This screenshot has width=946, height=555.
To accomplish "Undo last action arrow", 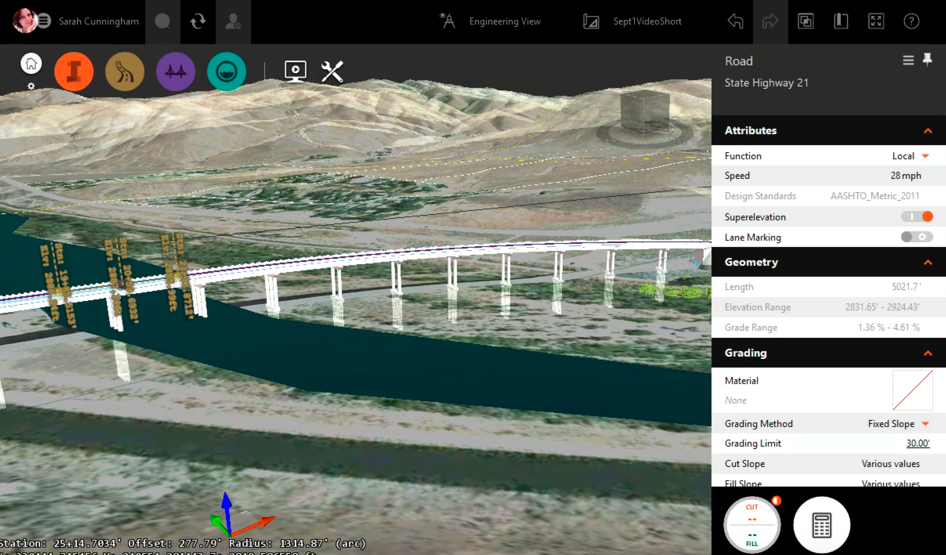I will (x=735, y=21).
